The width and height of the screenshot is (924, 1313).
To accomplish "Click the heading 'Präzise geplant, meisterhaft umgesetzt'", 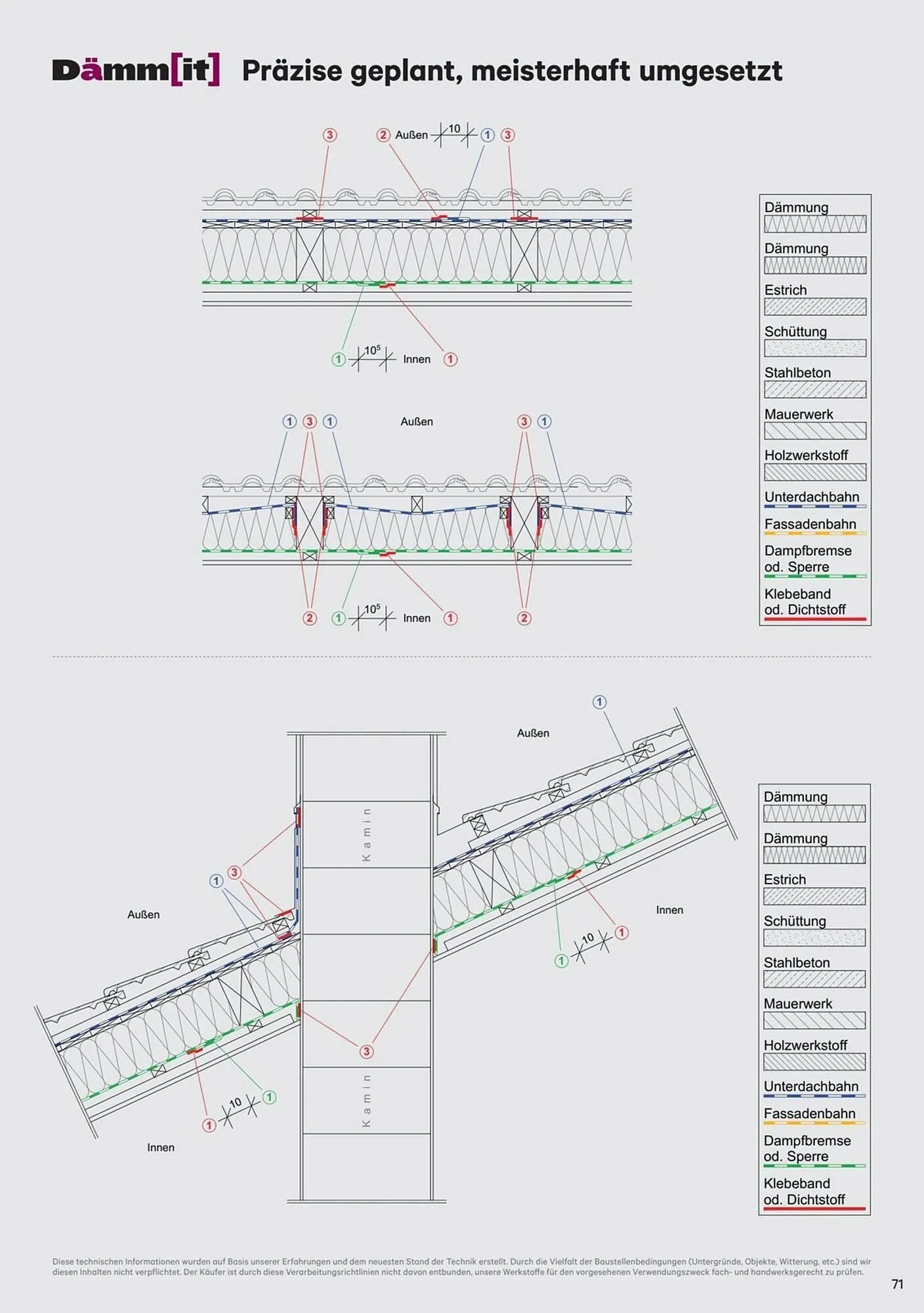I will [512, 71].
